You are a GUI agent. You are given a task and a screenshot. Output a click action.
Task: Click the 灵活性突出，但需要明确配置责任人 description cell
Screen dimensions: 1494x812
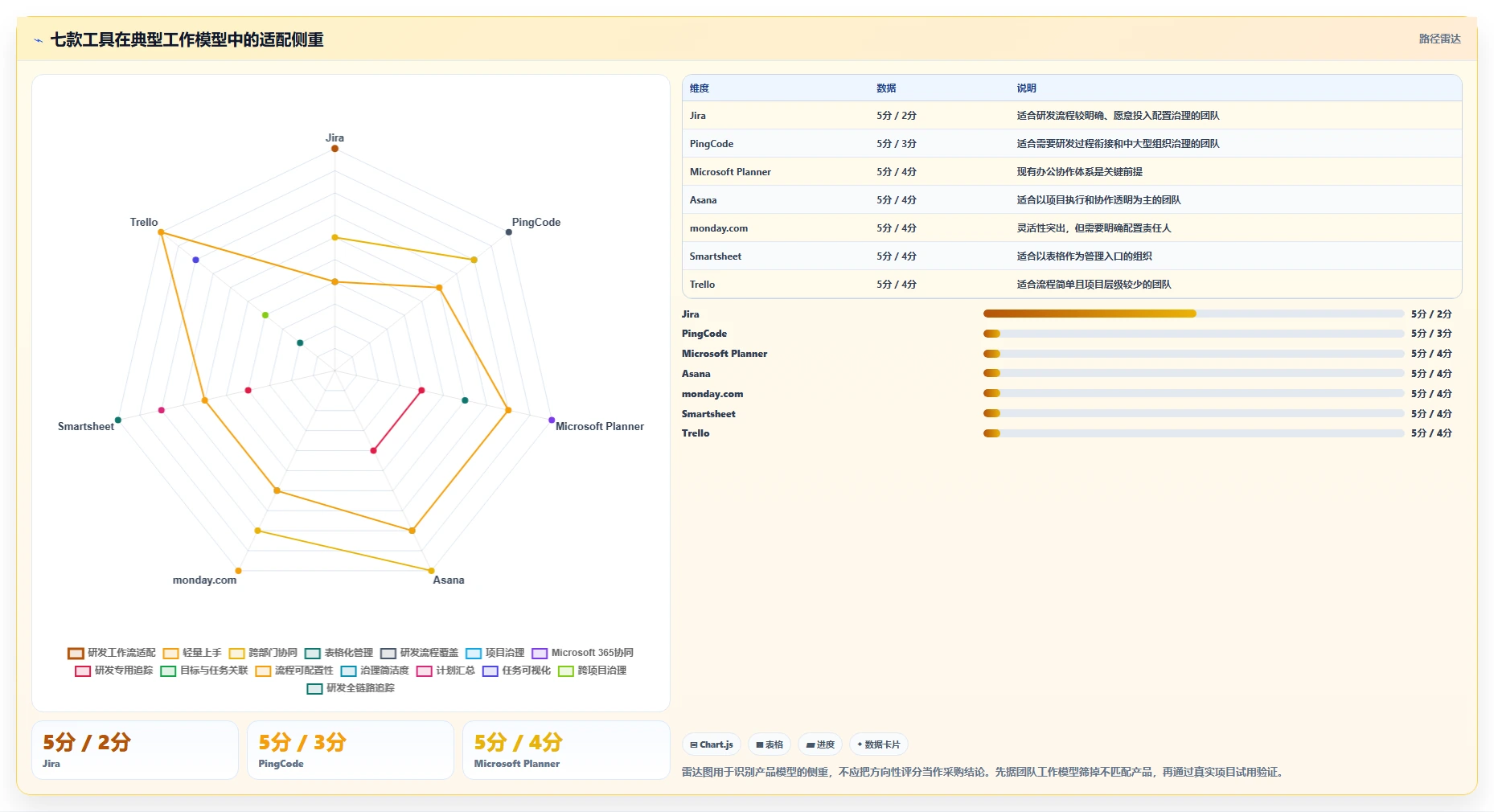tap(1094, 228)
